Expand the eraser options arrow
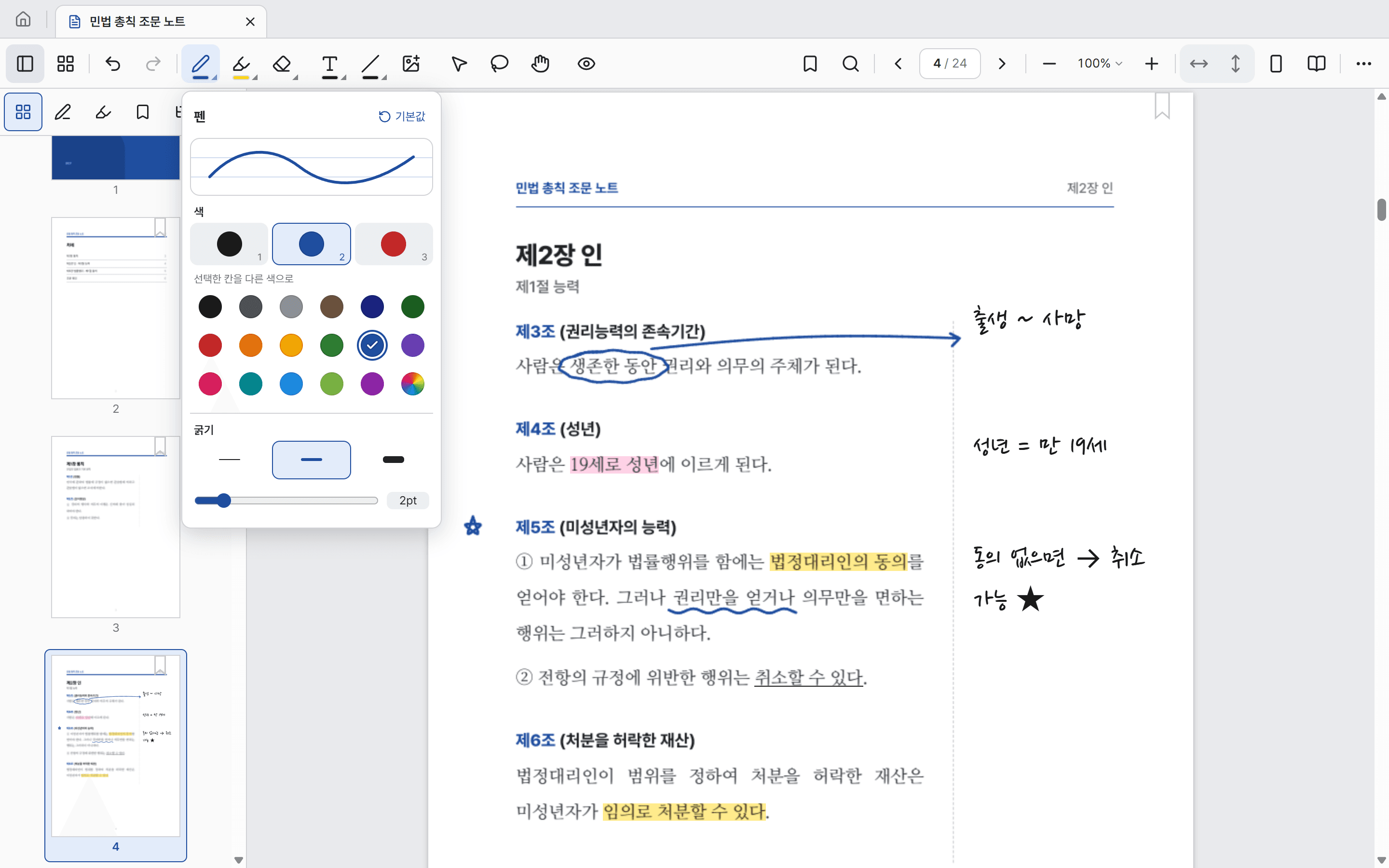This screenshot has height=868, width=1389. tap(296, 77)
